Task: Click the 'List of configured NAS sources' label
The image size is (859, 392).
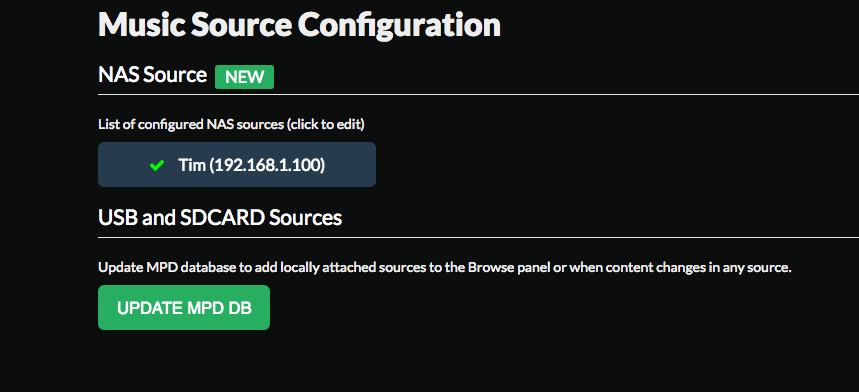Action: [x=191, y=124]
